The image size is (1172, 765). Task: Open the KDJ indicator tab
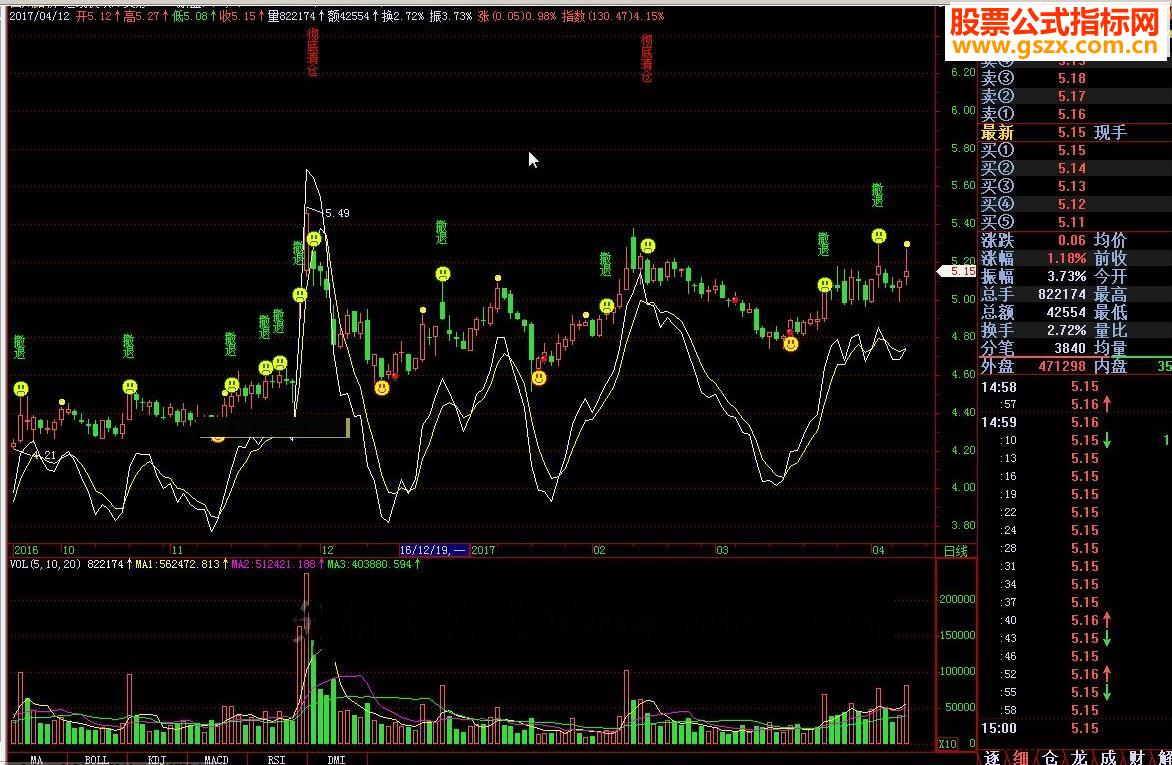pyautogui.click(x=157, y=759)
